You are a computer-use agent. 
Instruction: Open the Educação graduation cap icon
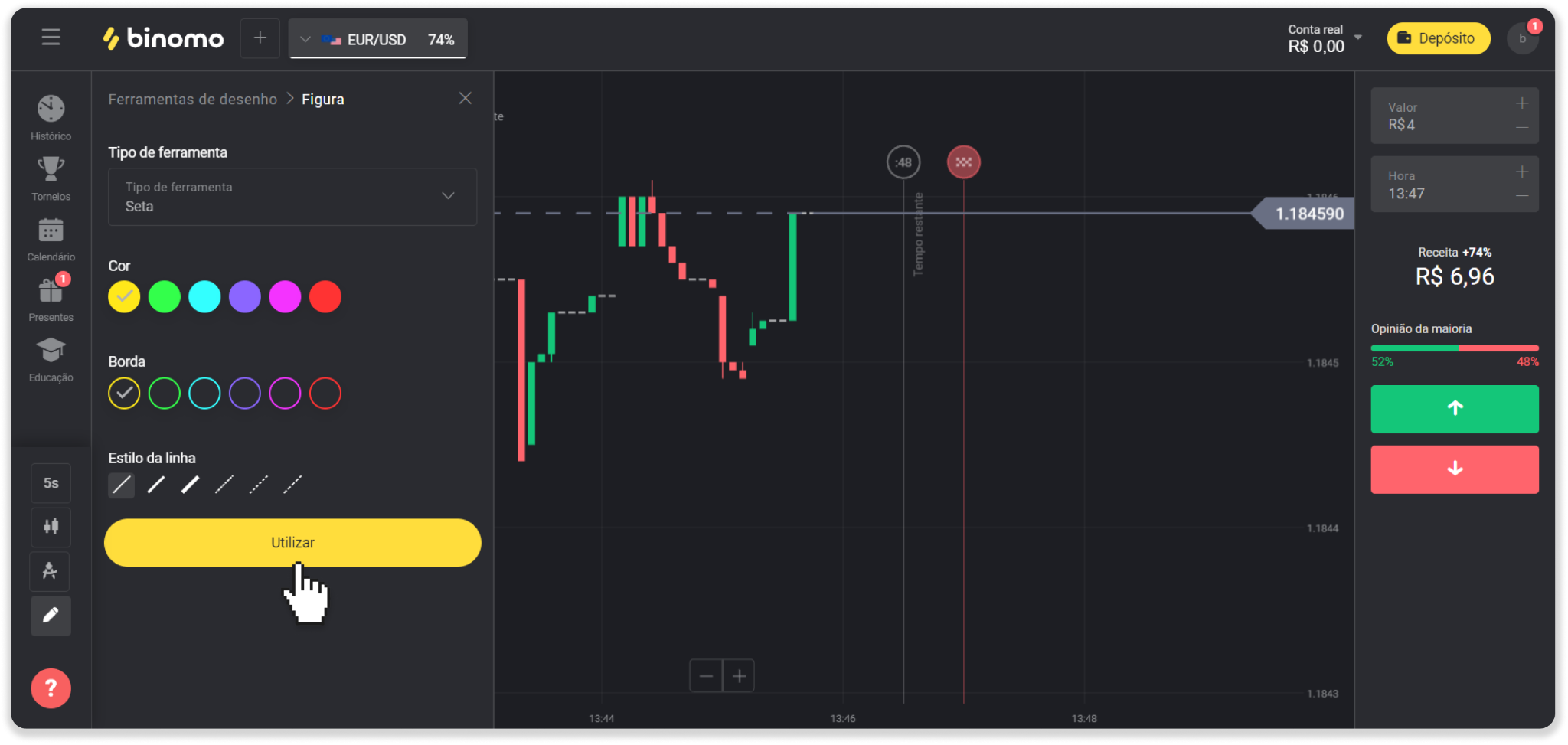pyautogui.click(x=51, y=351)
